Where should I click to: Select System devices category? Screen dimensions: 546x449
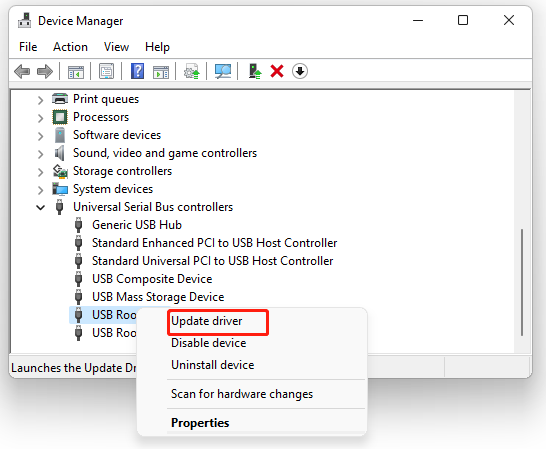point(113,189)
